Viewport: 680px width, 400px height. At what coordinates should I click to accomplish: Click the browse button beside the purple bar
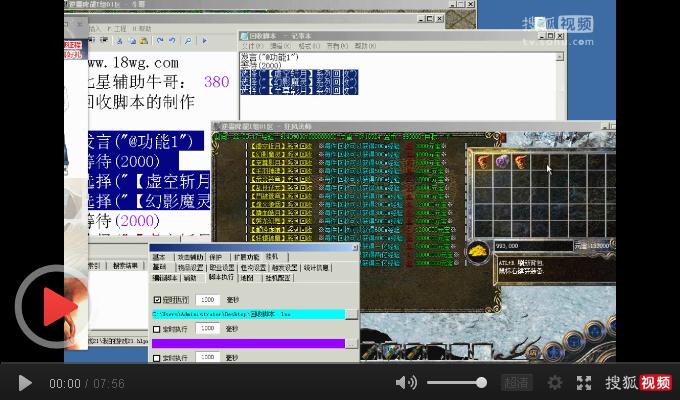[x=352, y=344]
